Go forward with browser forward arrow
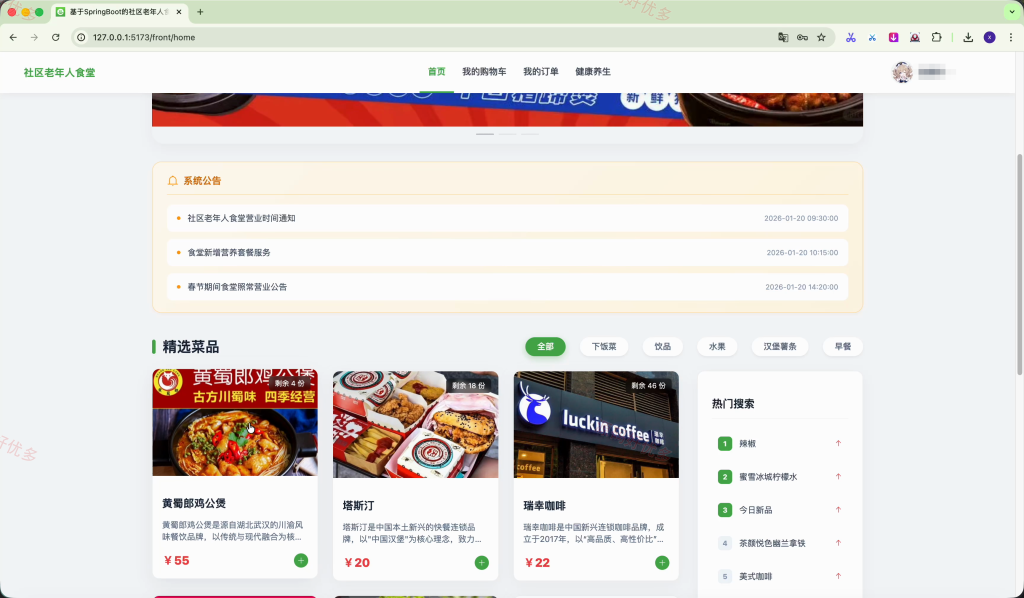Image resolution: width=1024 pixels, height=598 pixels. [34, 37]
